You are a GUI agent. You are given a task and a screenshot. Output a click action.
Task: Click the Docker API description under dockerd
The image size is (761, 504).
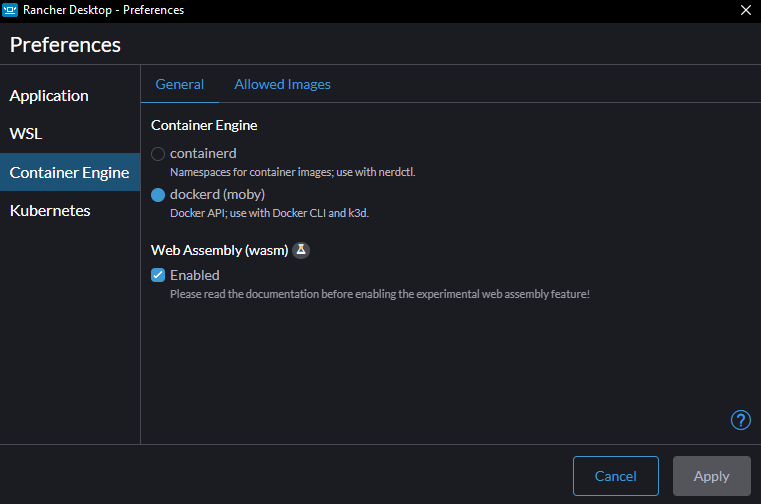[x=269, y=213]
